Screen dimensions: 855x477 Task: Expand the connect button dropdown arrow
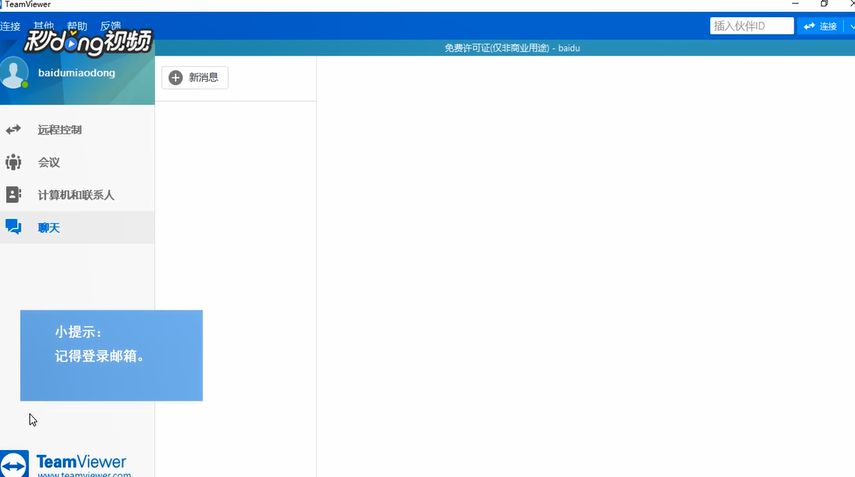click(850, 26)
